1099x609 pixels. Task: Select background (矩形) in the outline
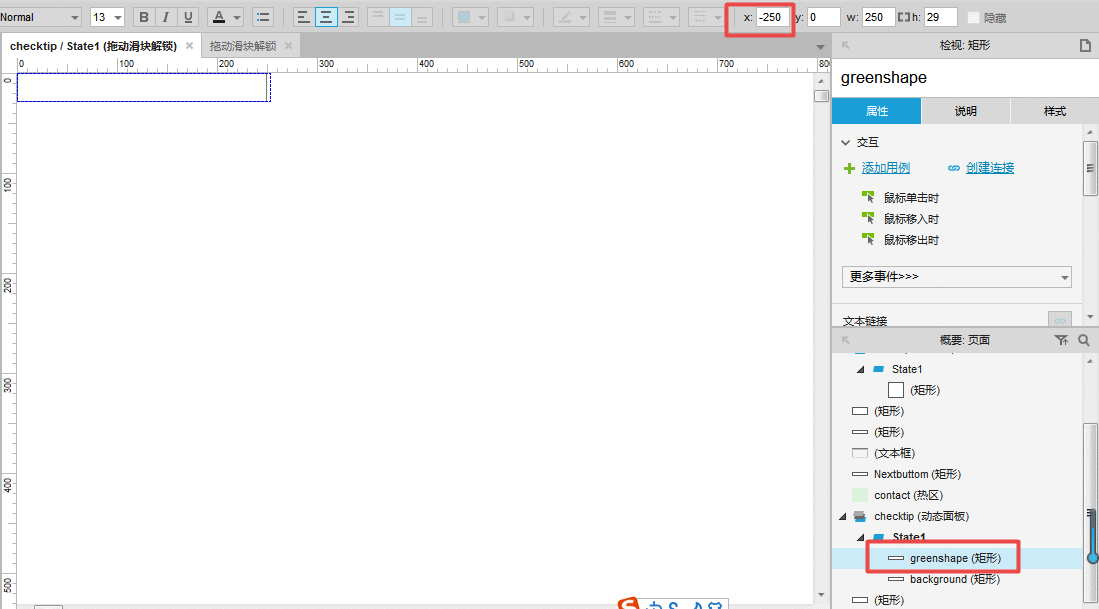point(955,580)
